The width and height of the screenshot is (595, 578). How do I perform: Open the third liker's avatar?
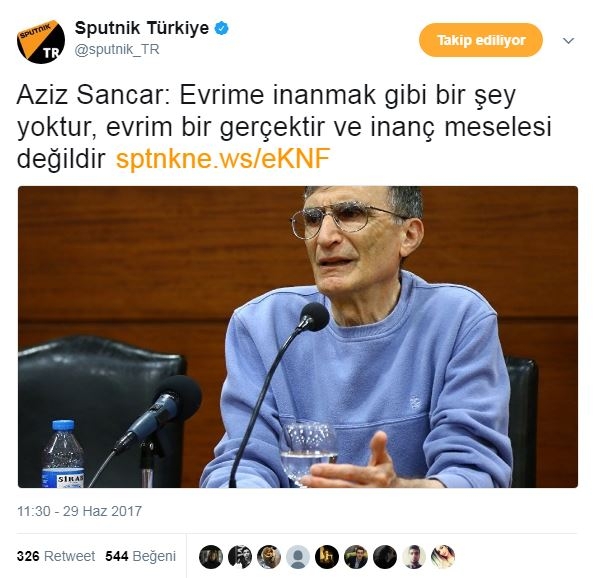269,557
